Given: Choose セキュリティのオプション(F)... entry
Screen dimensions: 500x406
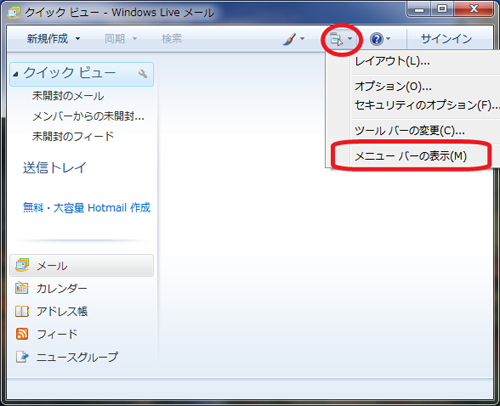Looking at the screenshot, I should (427, 105).
